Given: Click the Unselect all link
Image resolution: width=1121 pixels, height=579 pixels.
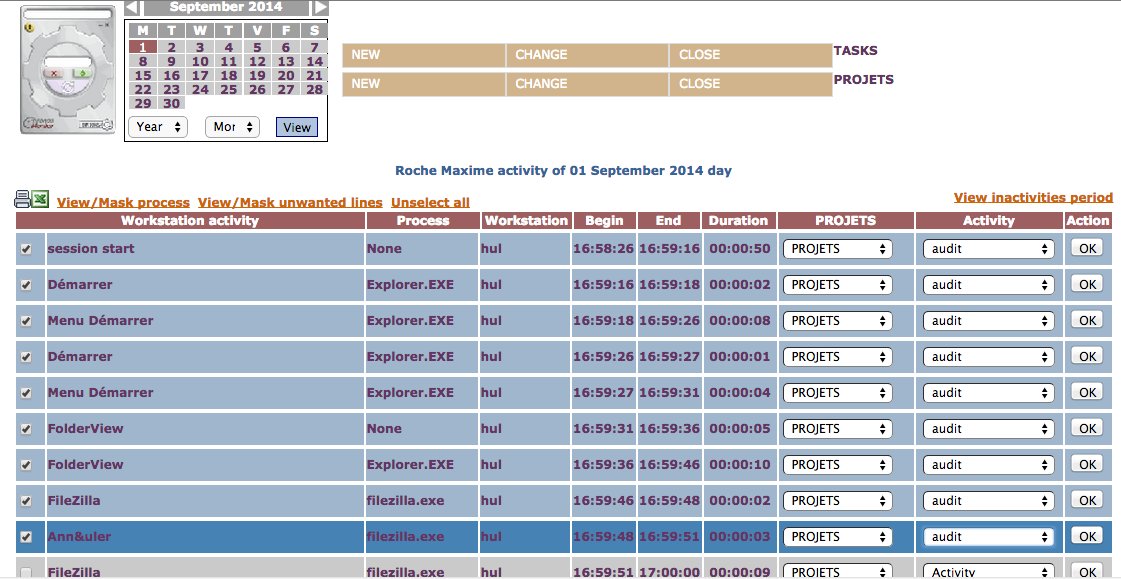Looking at the screenshot, I should (430, 202).
